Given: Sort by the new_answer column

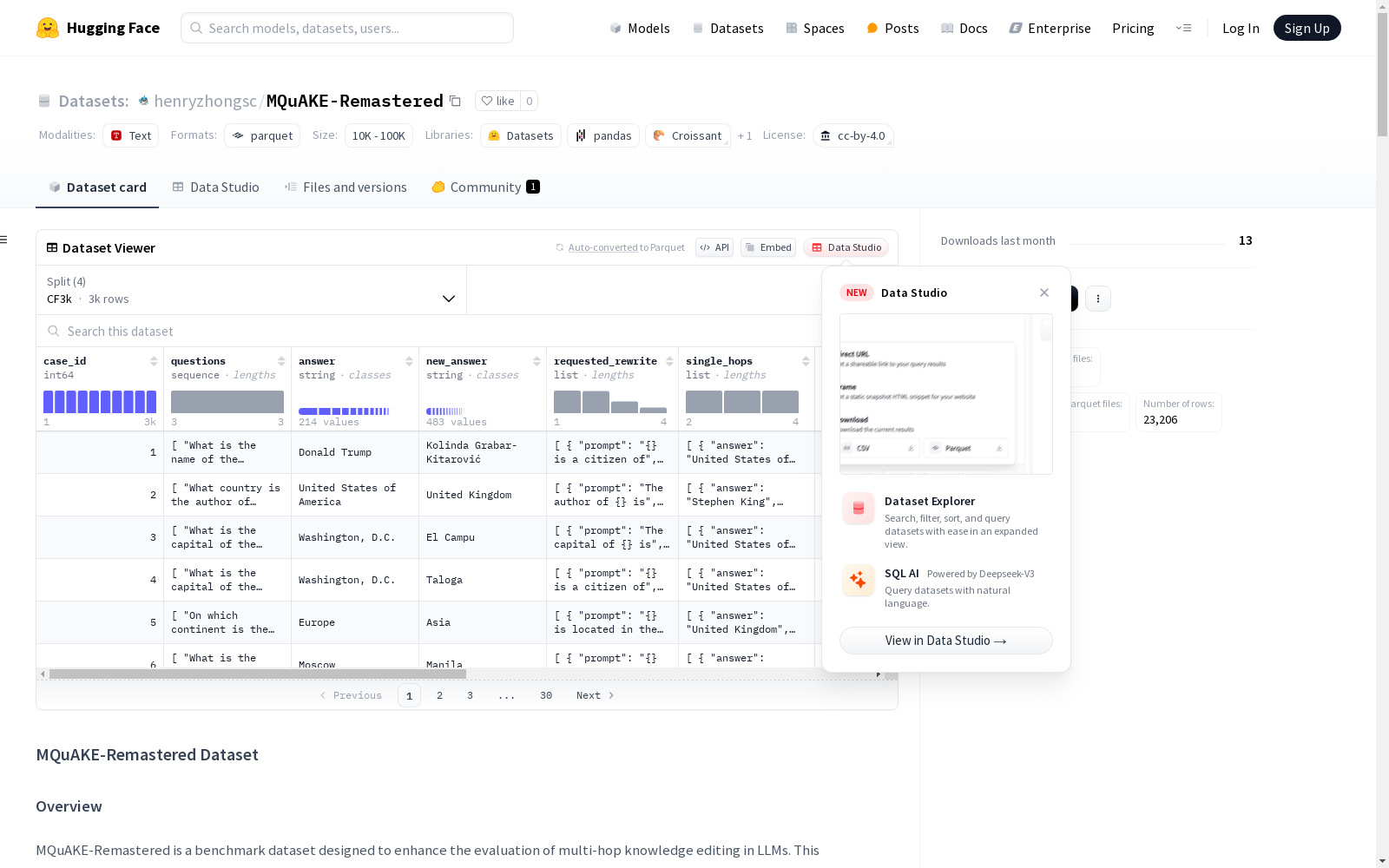Looking at the screenshot, I should [x=537, y=361].
